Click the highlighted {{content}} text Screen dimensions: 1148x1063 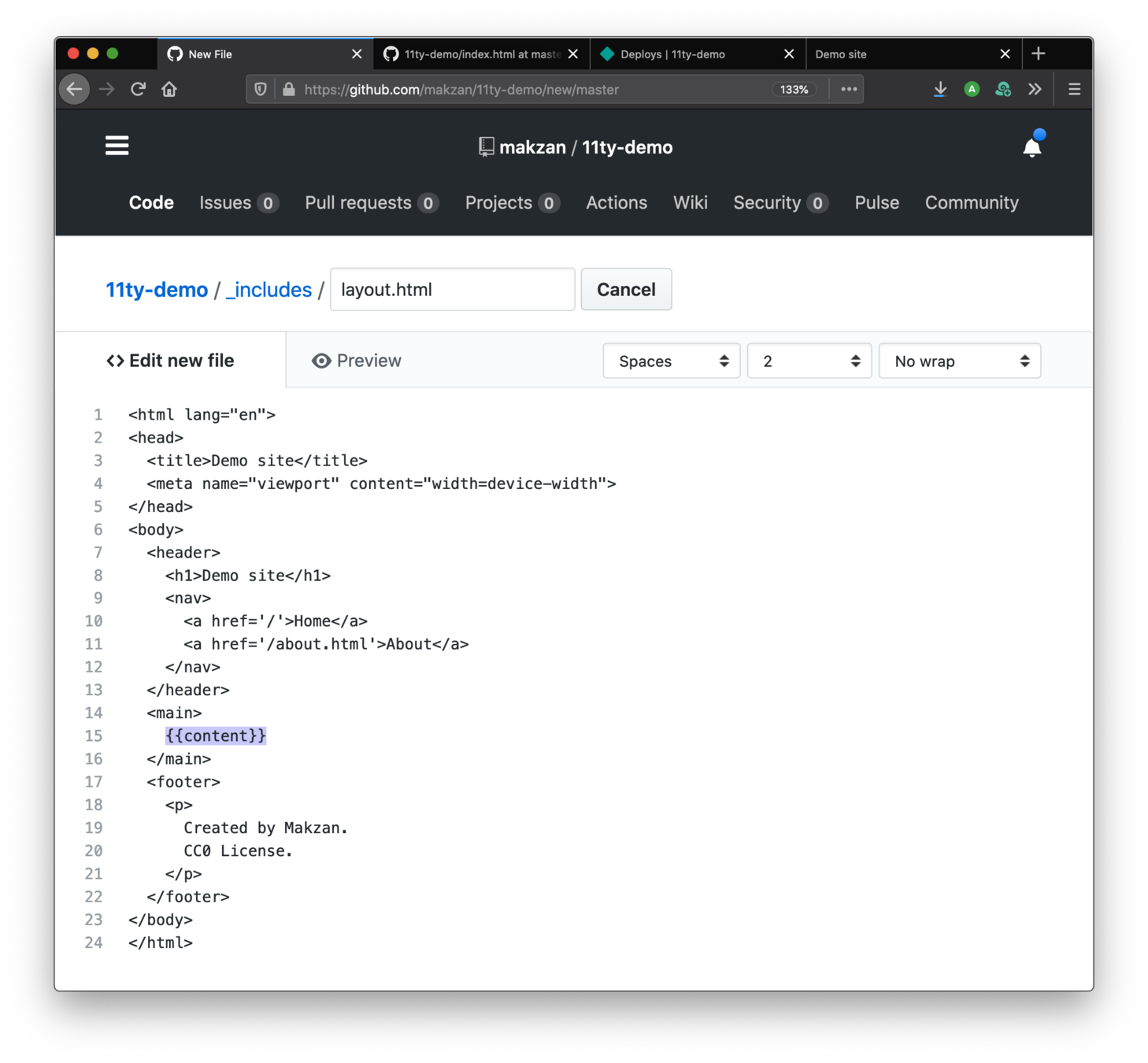pos(216,735)
